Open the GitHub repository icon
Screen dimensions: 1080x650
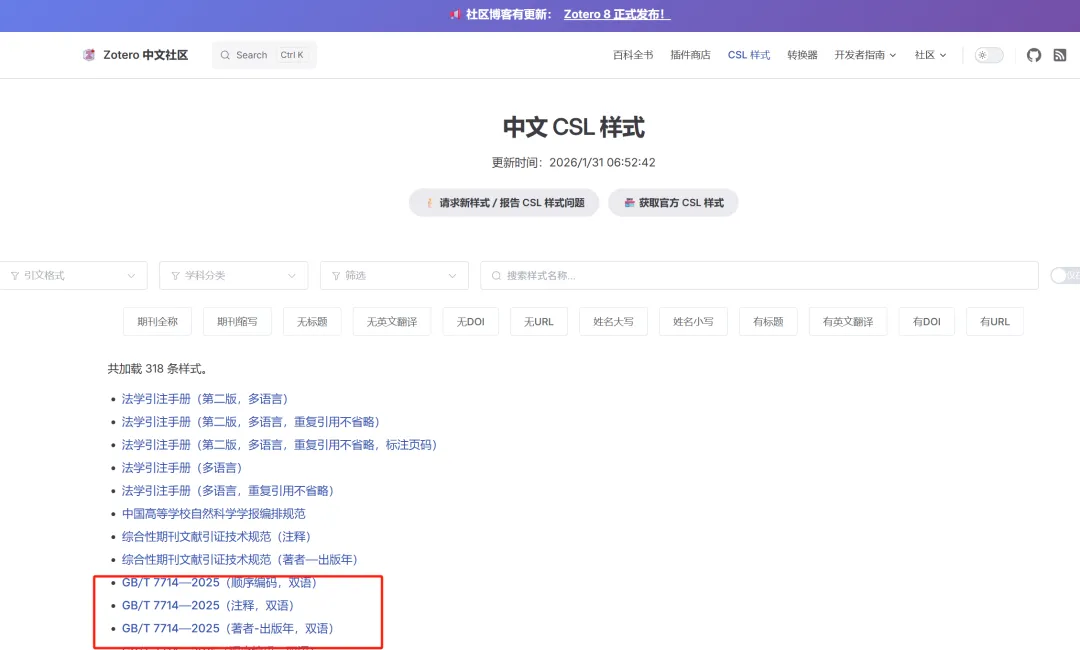tap(1034, 55)
